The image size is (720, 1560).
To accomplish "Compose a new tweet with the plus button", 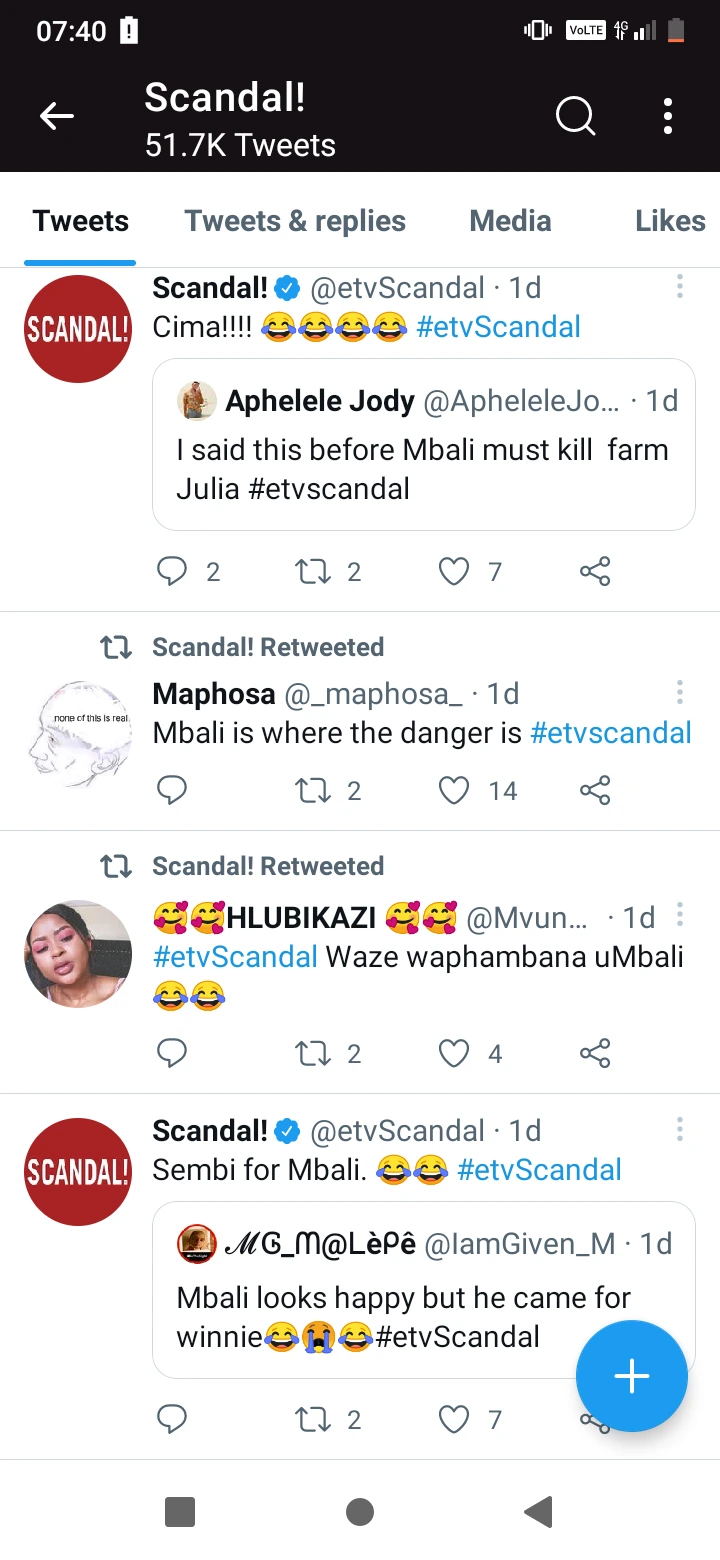I will point(632,1377).
